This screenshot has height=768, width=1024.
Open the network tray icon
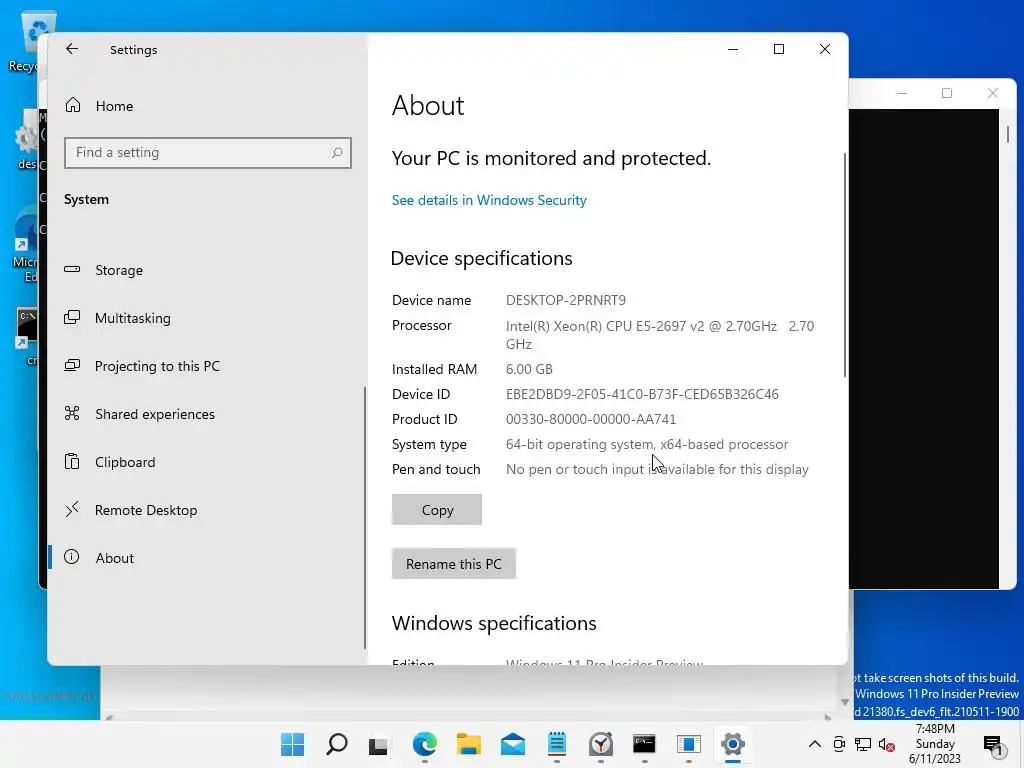tap(863, 744)
